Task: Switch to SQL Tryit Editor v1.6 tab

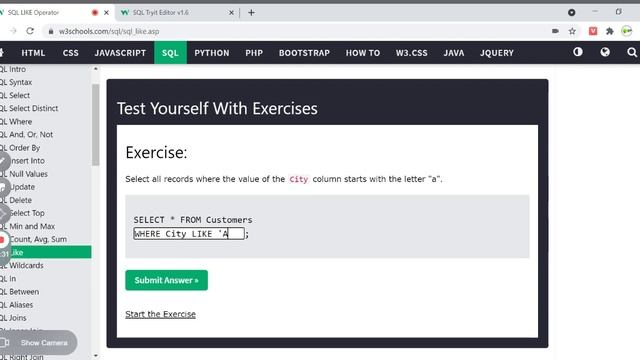Action: (x=161, y=13)
